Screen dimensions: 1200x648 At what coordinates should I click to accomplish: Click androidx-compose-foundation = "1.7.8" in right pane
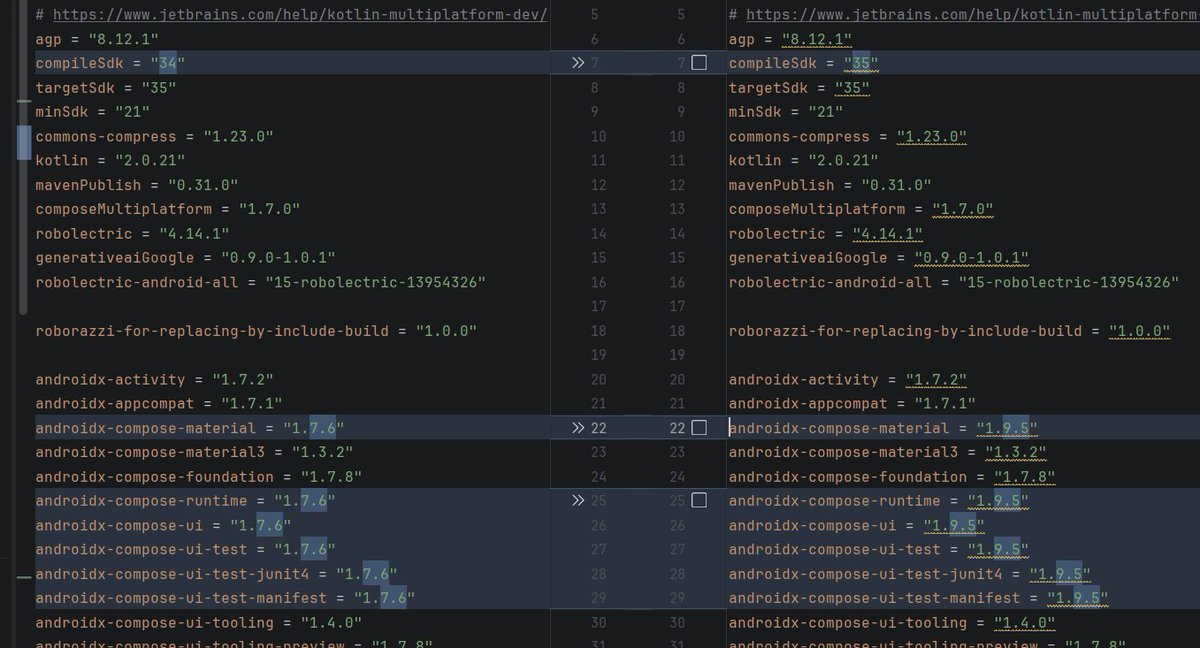pos(892,477)
